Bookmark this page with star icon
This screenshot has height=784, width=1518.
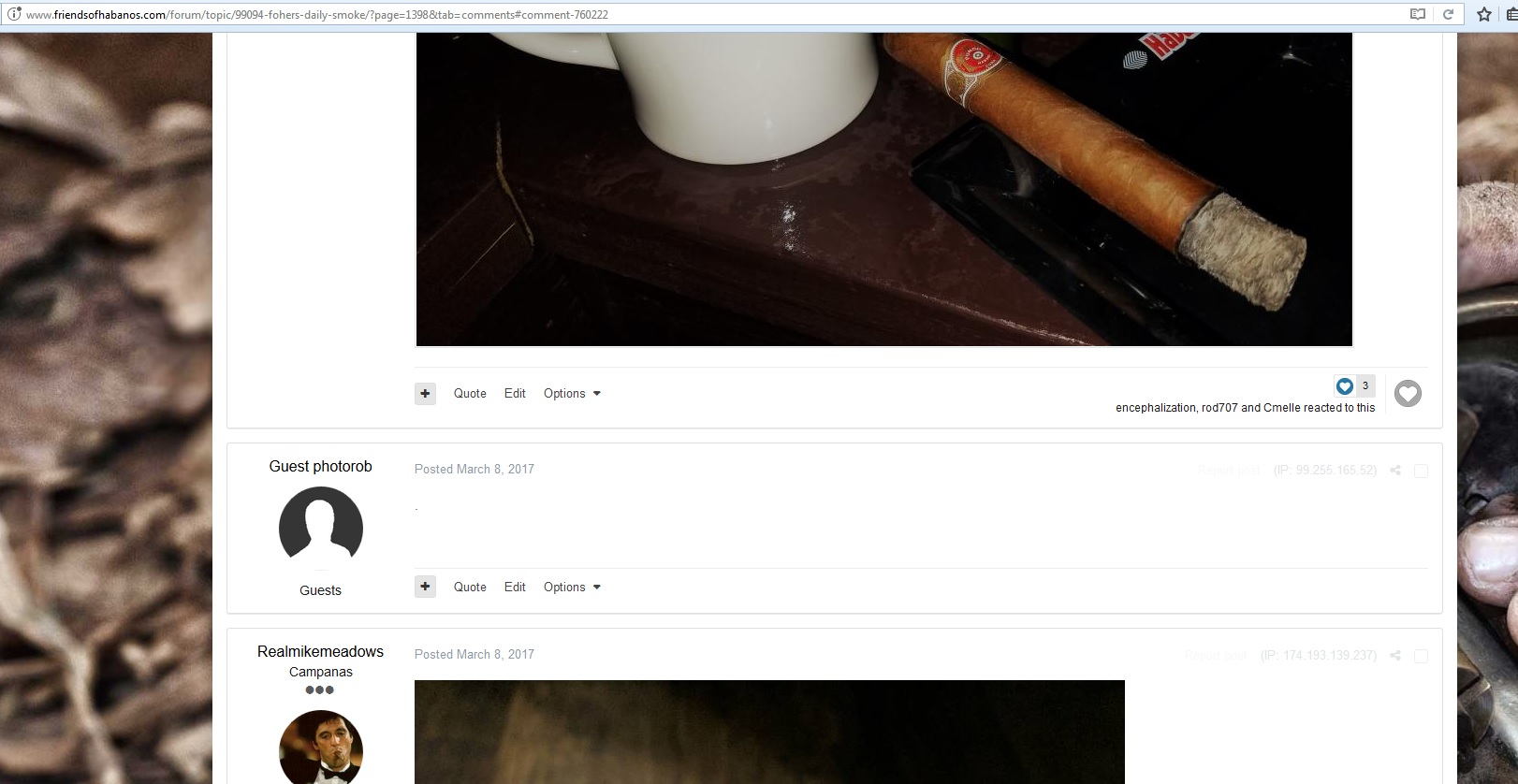(1483, 14)
